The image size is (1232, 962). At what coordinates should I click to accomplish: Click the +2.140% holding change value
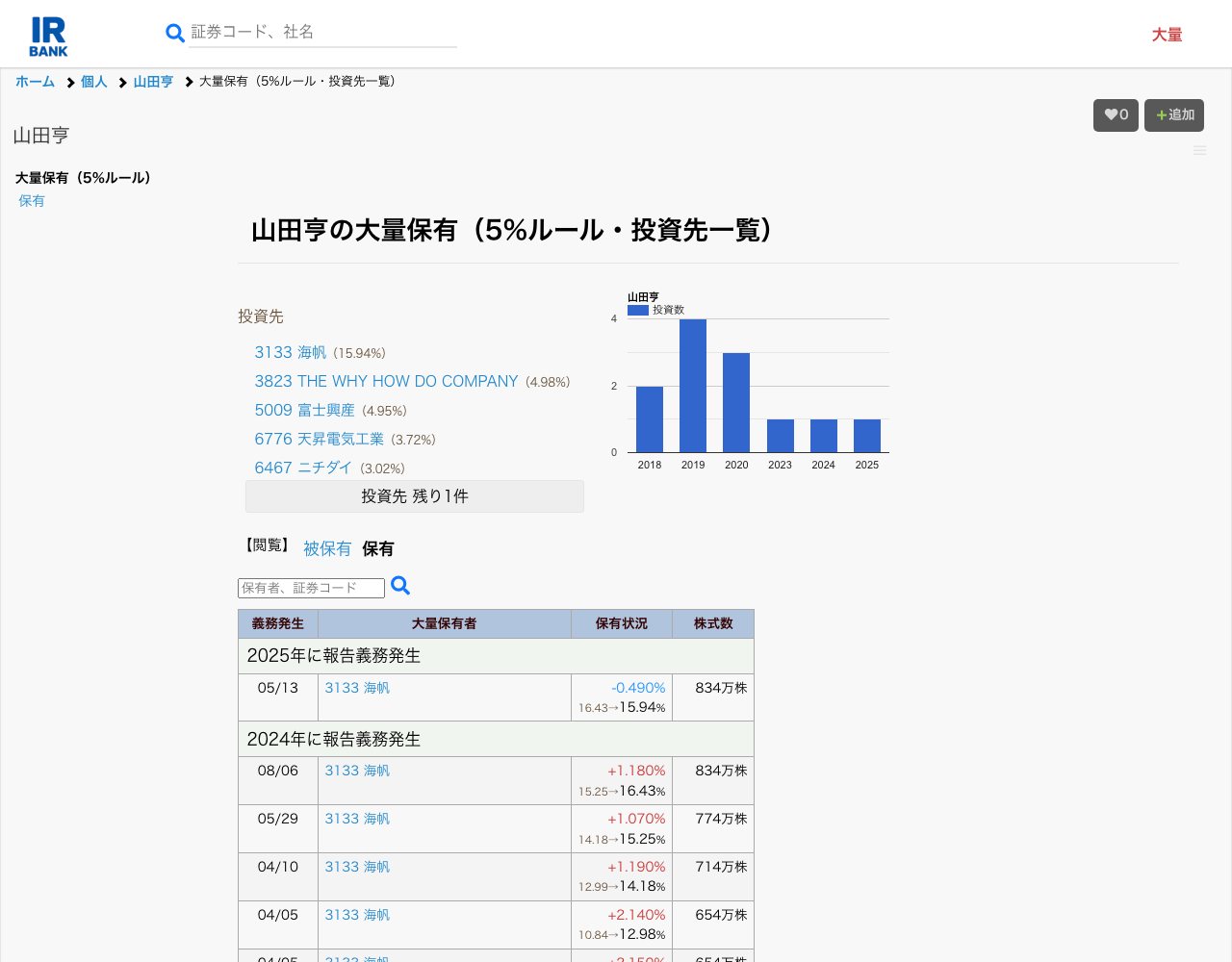tap(636, 915)
